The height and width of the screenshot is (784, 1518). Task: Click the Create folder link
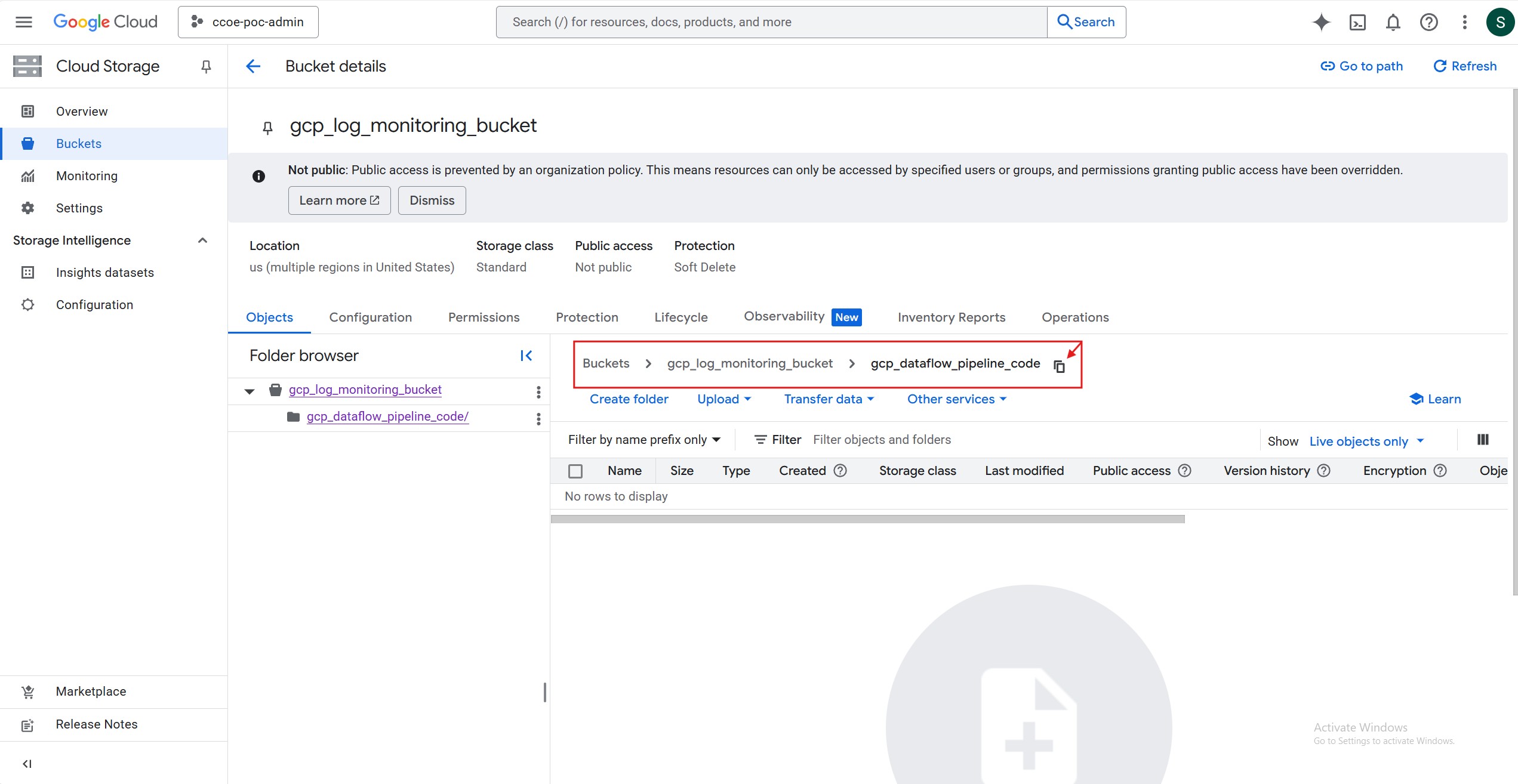click(629, 399)
